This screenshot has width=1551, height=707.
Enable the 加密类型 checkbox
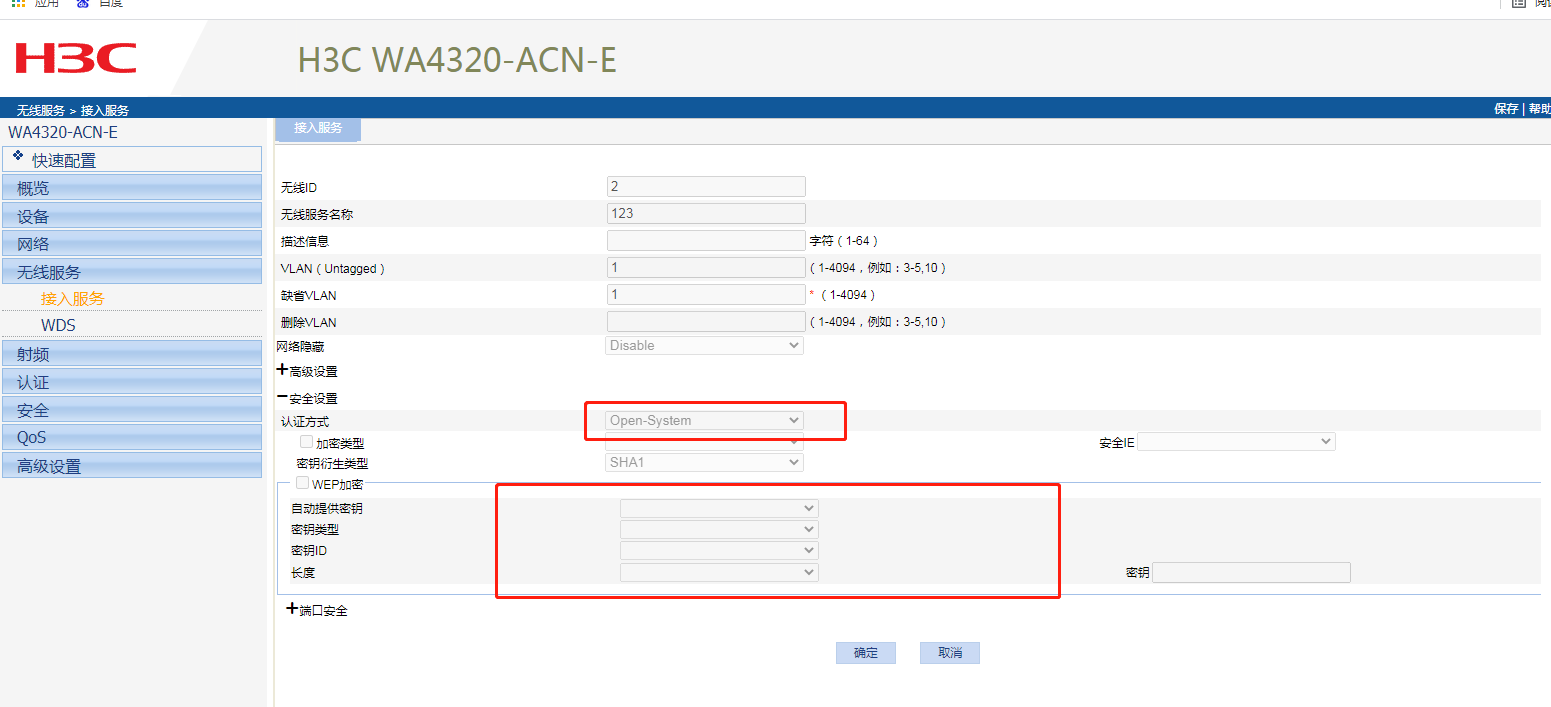[x=307, y=441]
